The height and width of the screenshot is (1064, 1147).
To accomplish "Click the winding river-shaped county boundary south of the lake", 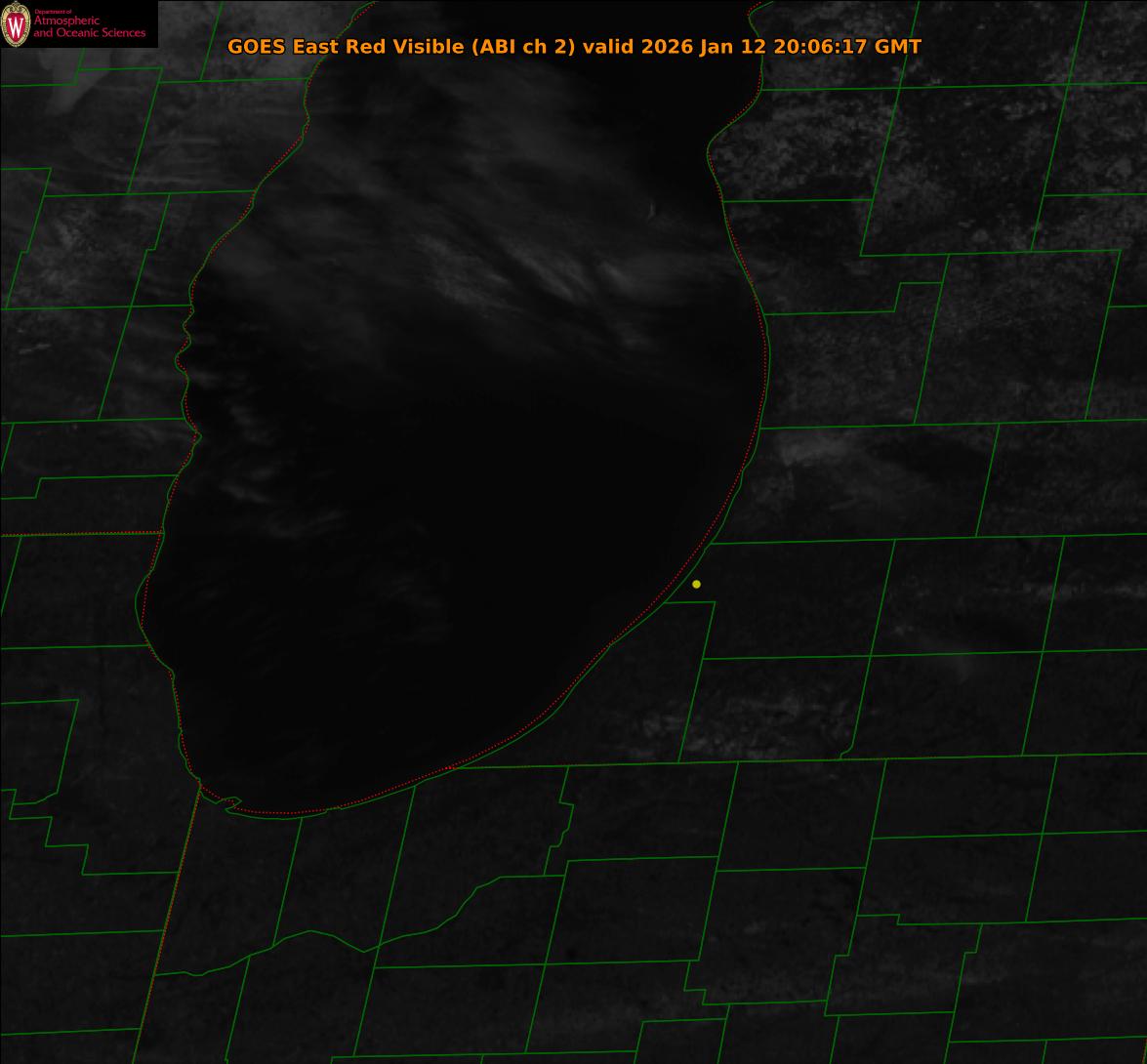I will (x=410, y=927).
